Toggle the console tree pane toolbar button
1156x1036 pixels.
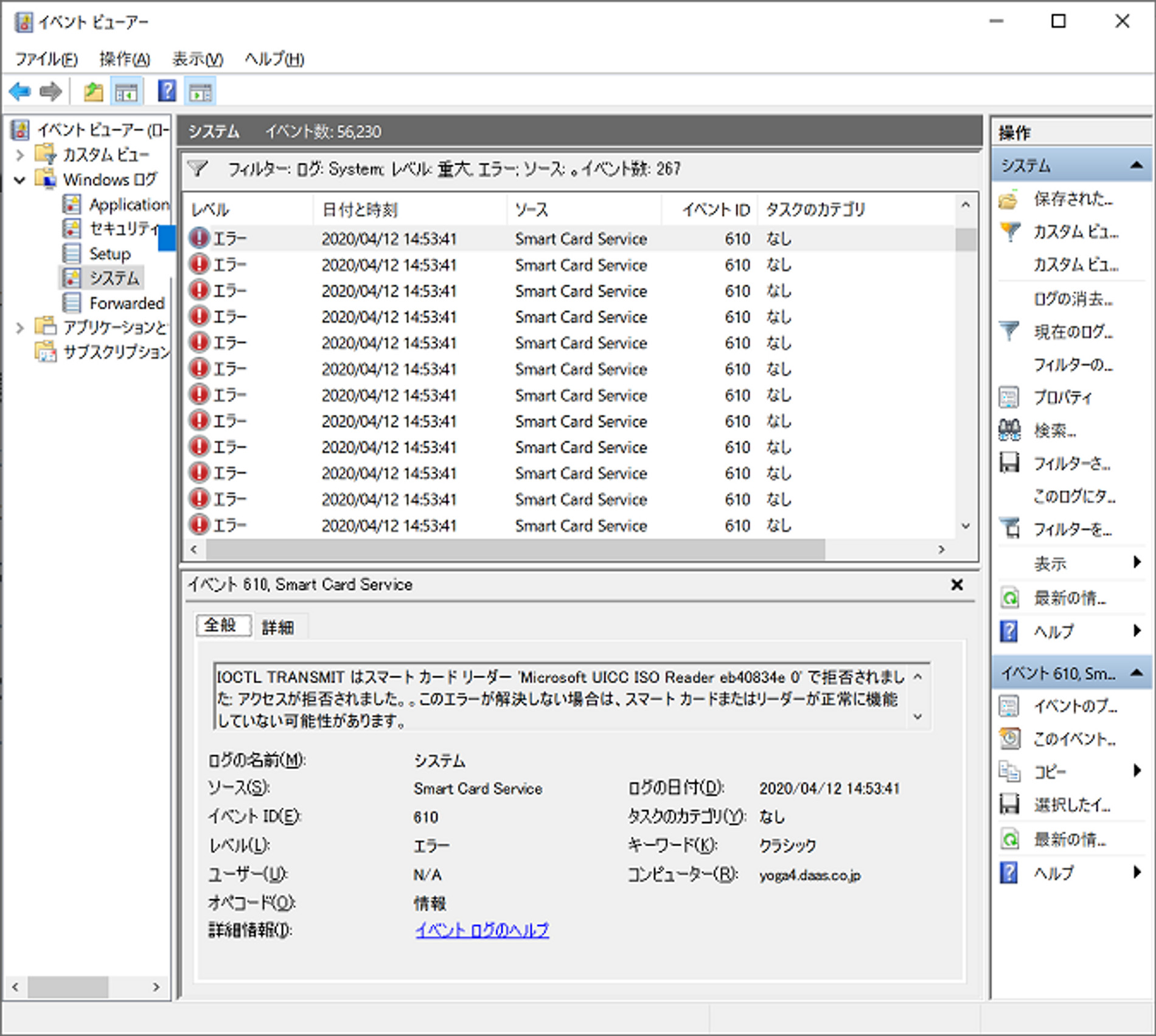[127, 92]
